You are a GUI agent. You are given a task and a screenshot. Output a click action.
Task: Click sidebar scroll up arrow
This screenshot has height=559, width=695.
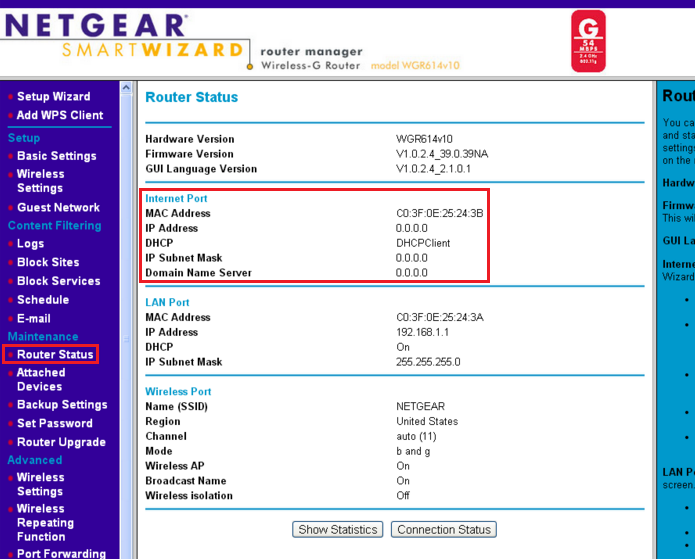coord(126,88)
